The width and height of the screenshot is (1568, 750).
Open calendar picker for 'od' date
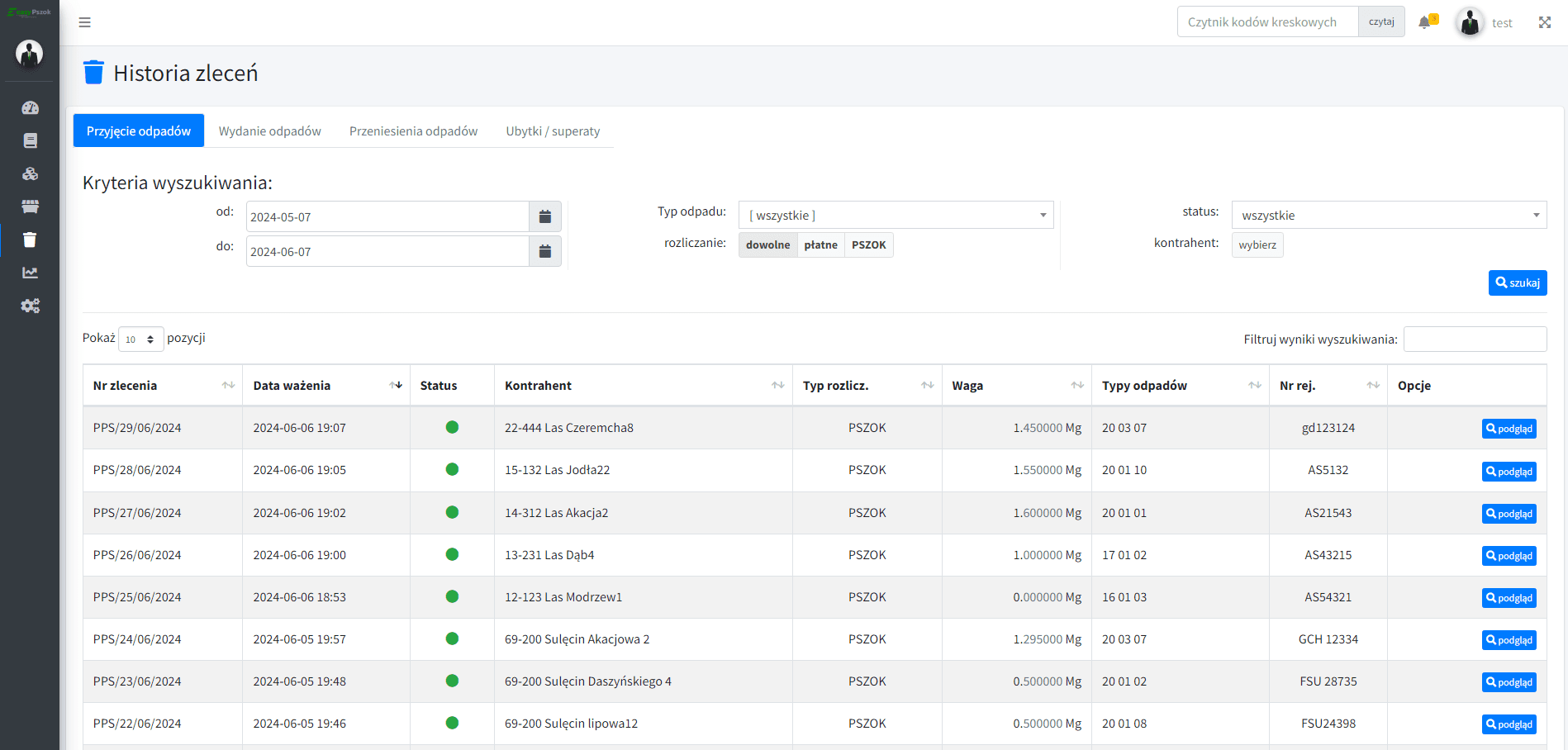pyautogui.click(x=544, y=216)
